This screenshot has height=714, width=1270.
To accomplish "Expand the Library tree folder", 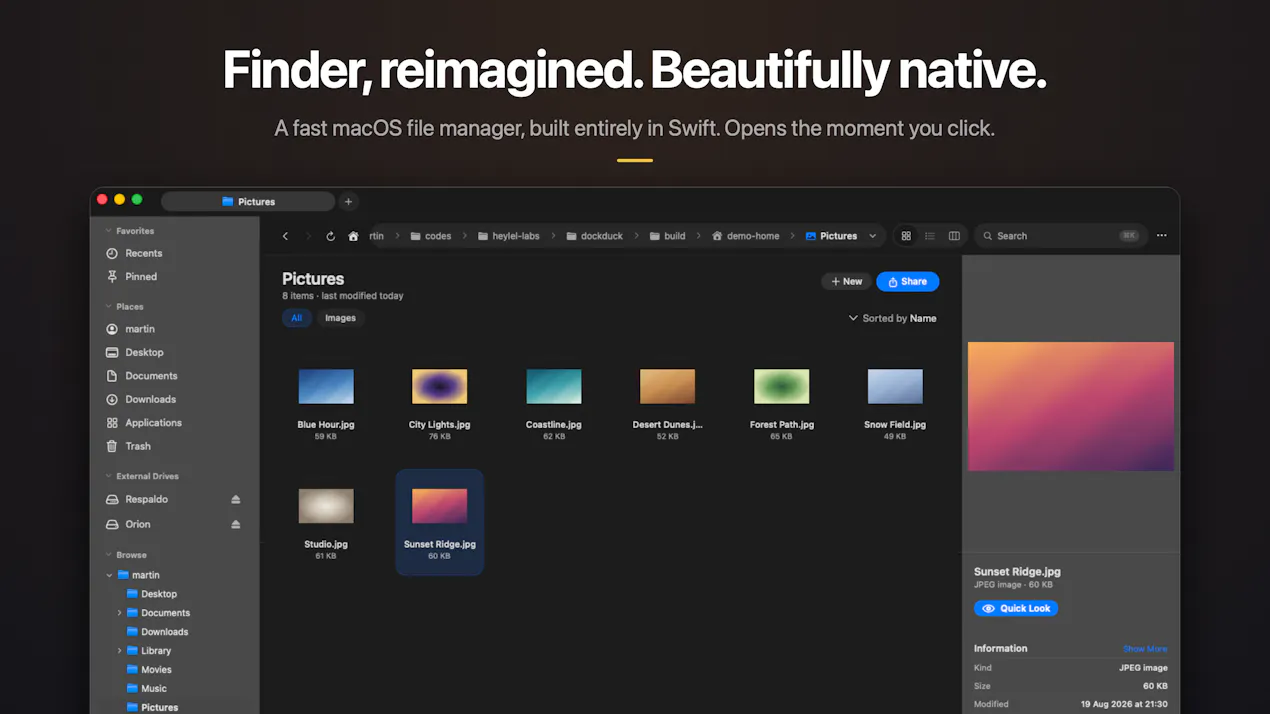I will click(x=120, y=651).
